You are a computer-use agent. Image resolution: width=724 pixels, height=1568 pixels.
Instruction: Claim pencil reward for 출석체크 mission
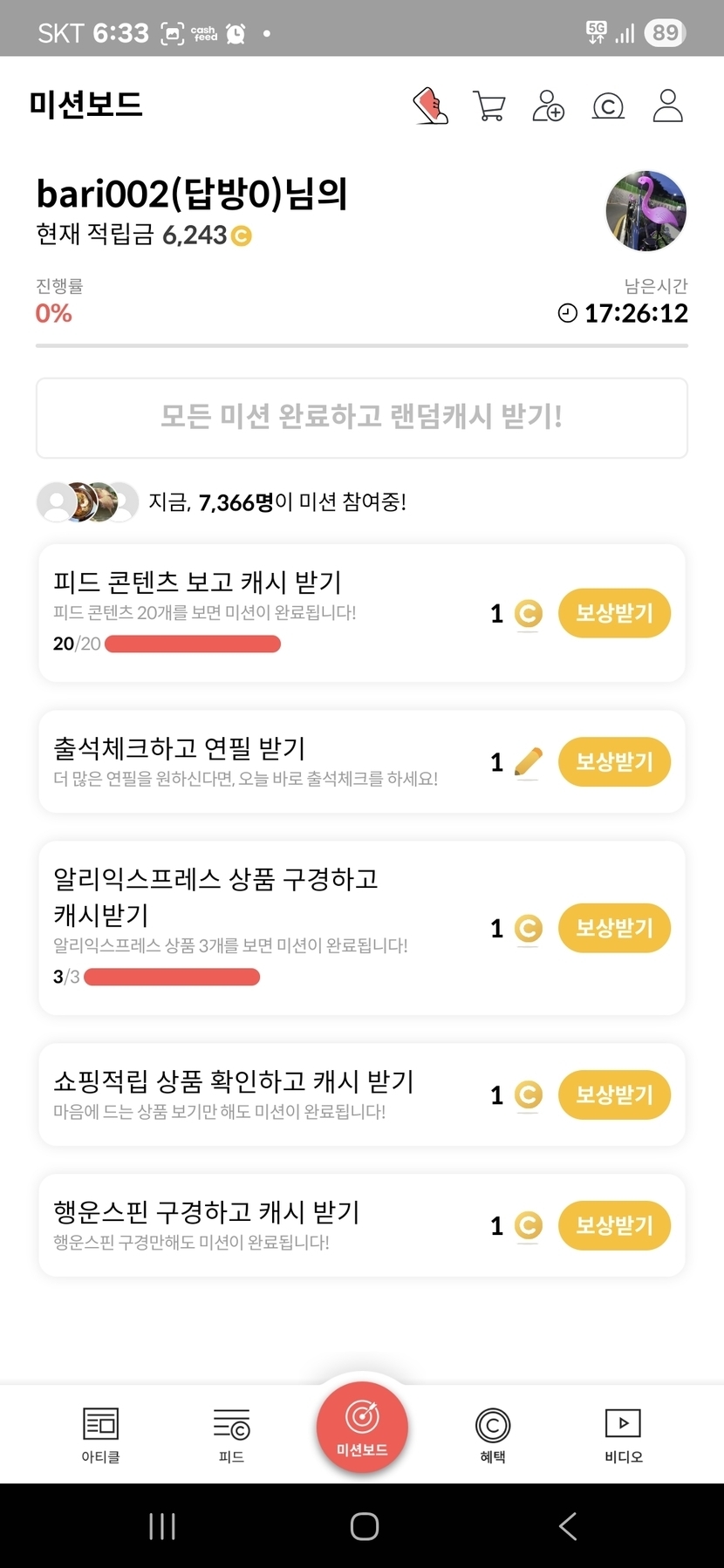614,761
